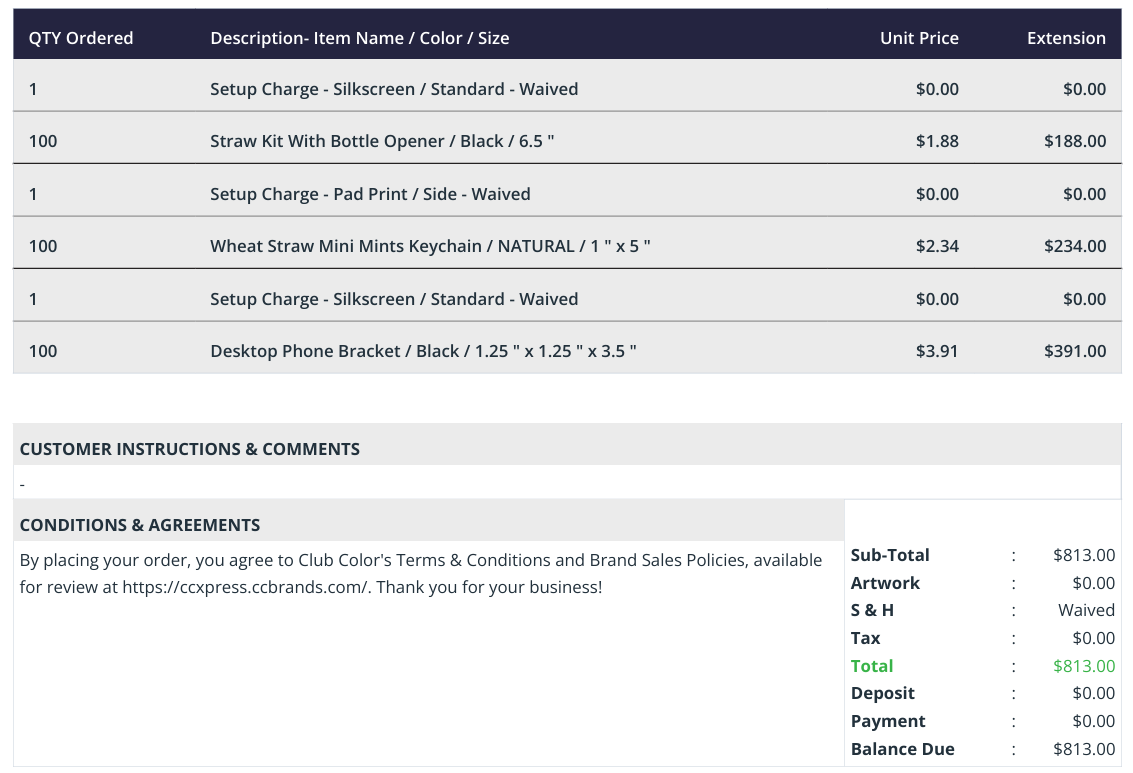
Task: Click the Setup Charge Pad Print row
Action: (x=567, y=194)
